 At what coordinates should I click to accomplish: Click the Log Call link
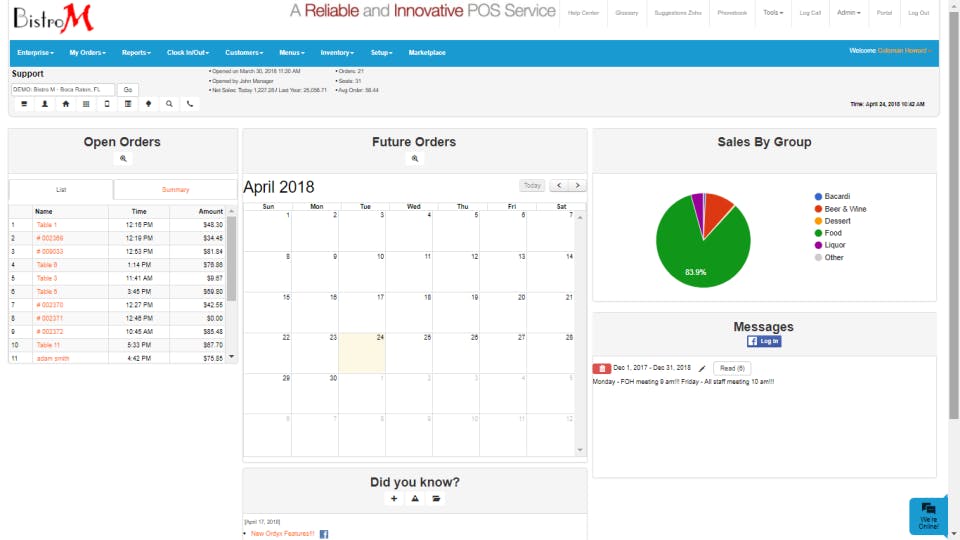(810, 13)
